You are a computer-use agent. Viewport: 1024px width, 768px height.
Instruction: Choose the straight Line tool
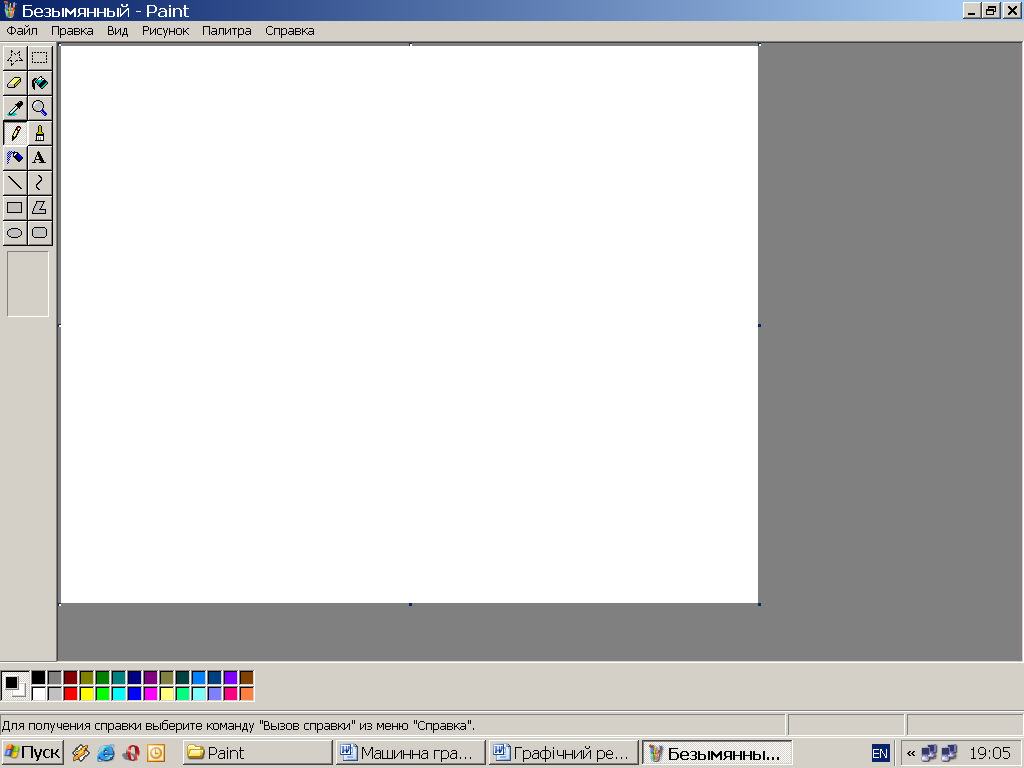click(14, 183)
